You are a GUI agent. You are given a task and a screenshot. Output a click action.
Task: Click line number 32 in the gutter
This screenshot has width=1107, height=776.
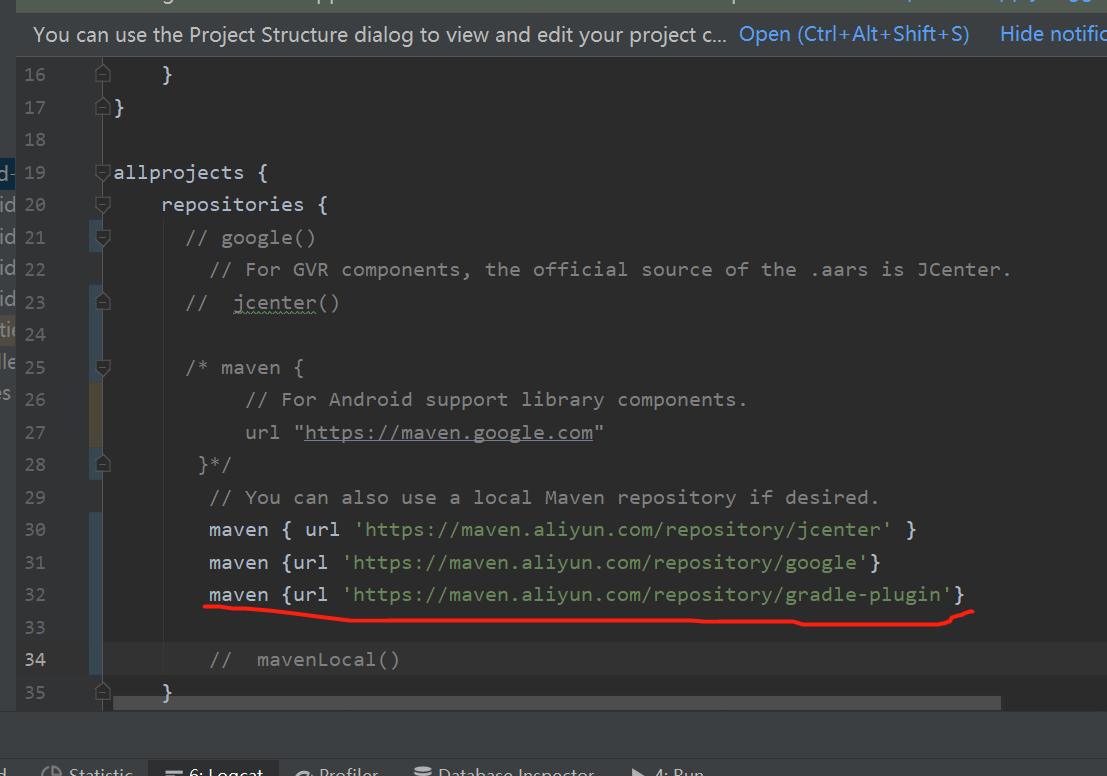pyautogui.click(x=35, y=594)
